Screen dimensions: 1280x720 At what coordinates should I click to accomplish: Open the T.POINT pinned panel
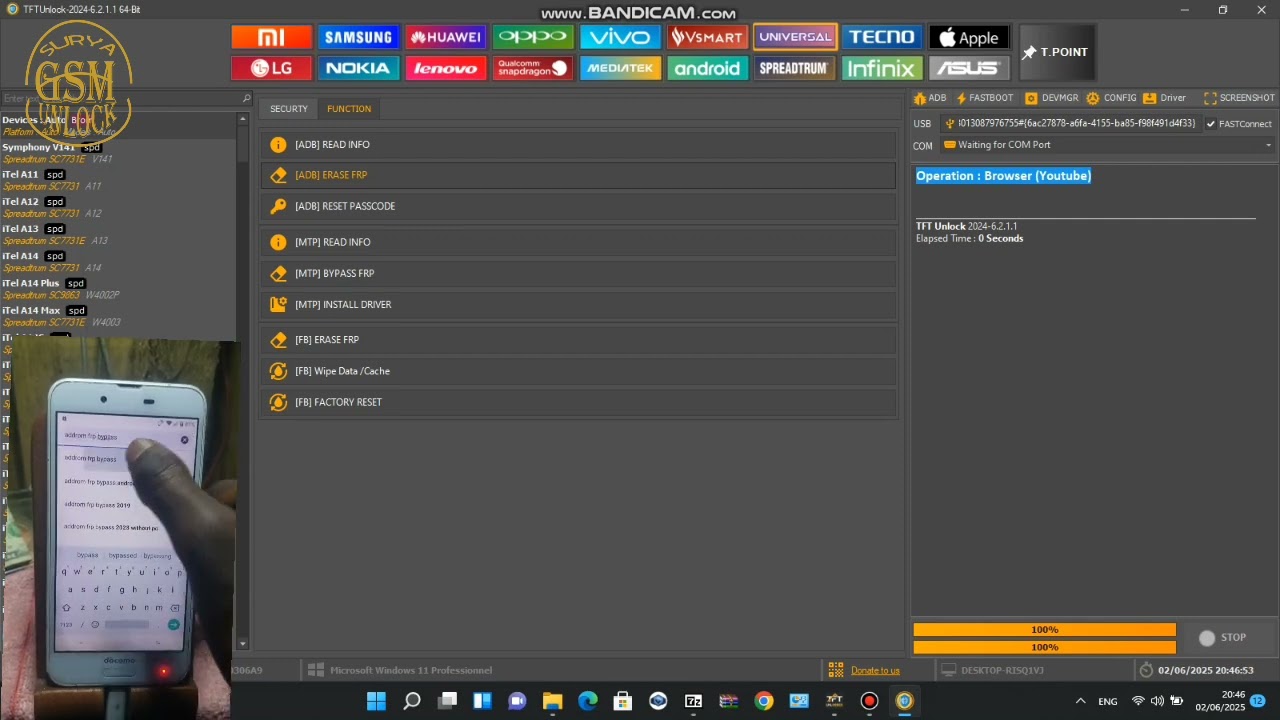(x=1057, y=52)
